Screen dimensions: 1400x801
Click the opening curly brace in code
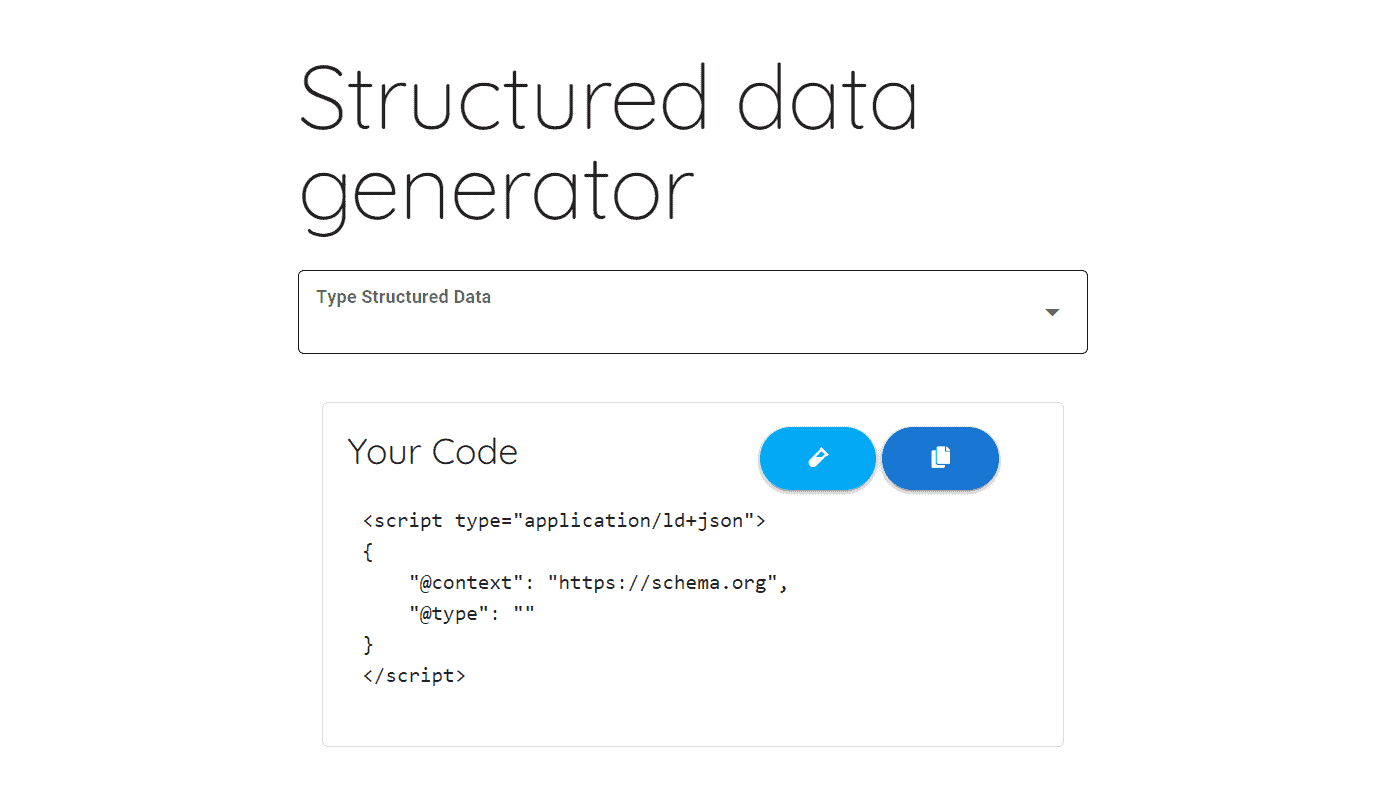368,552
